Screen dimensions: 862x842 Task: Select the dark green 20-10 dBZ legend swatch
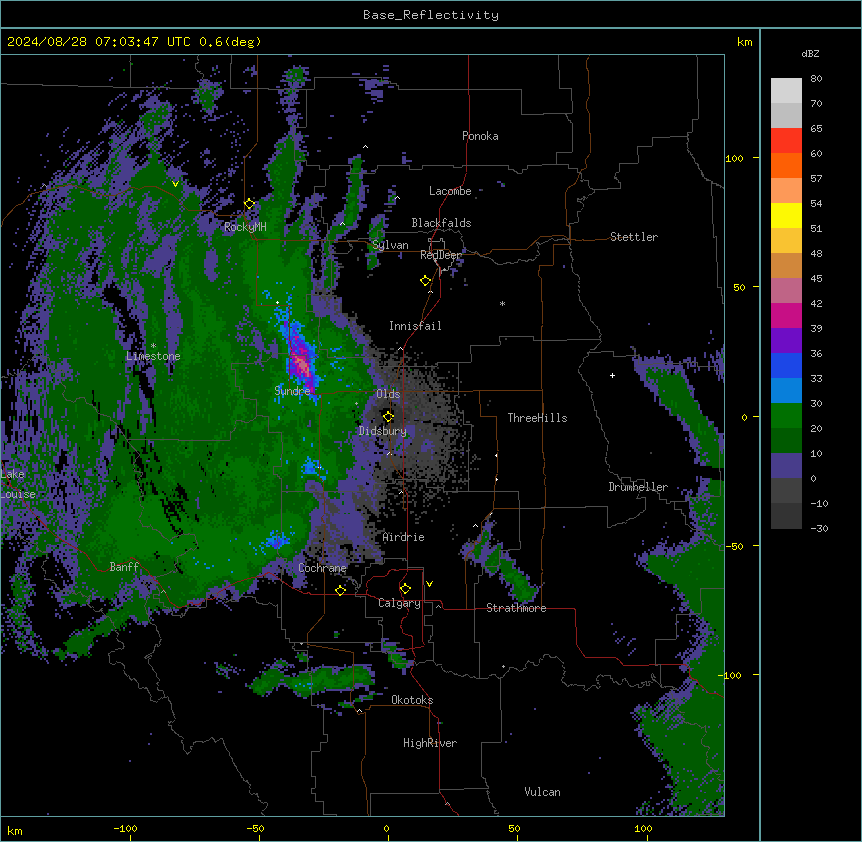point(786,441)
